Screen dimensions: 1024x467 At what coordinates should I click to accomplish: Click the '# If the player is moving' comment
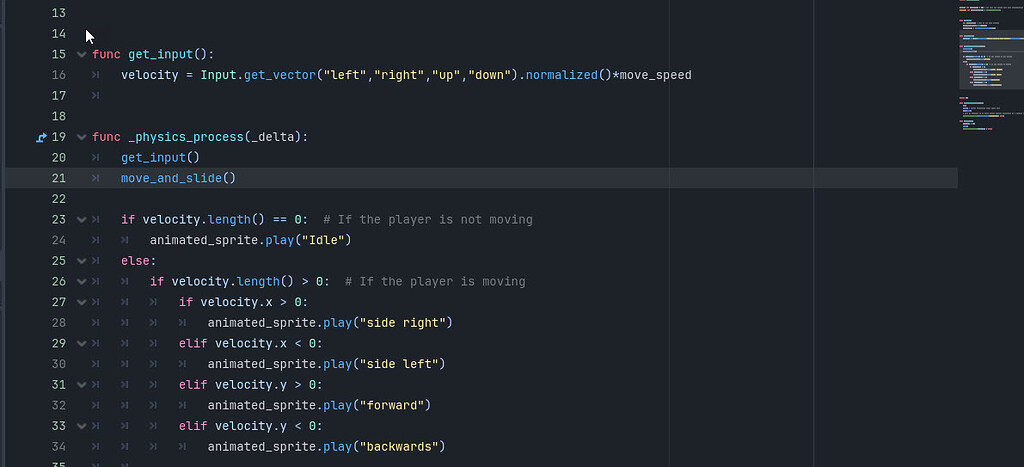pos(435,282)
